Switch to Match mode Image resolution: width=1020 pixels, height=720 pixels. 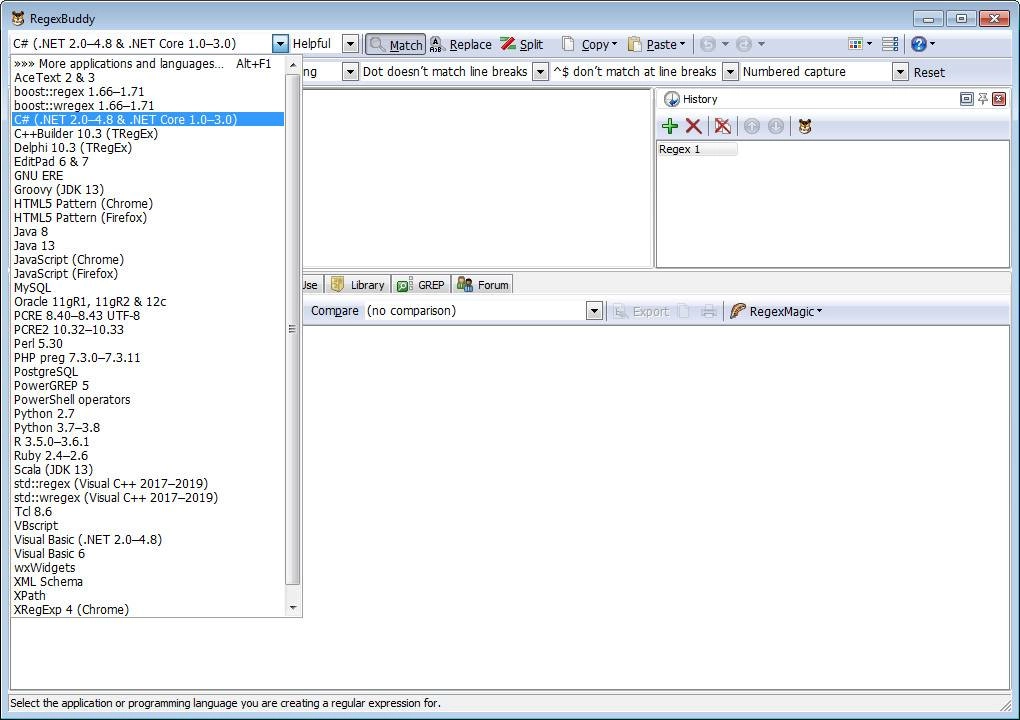click(x=396, y=44)
